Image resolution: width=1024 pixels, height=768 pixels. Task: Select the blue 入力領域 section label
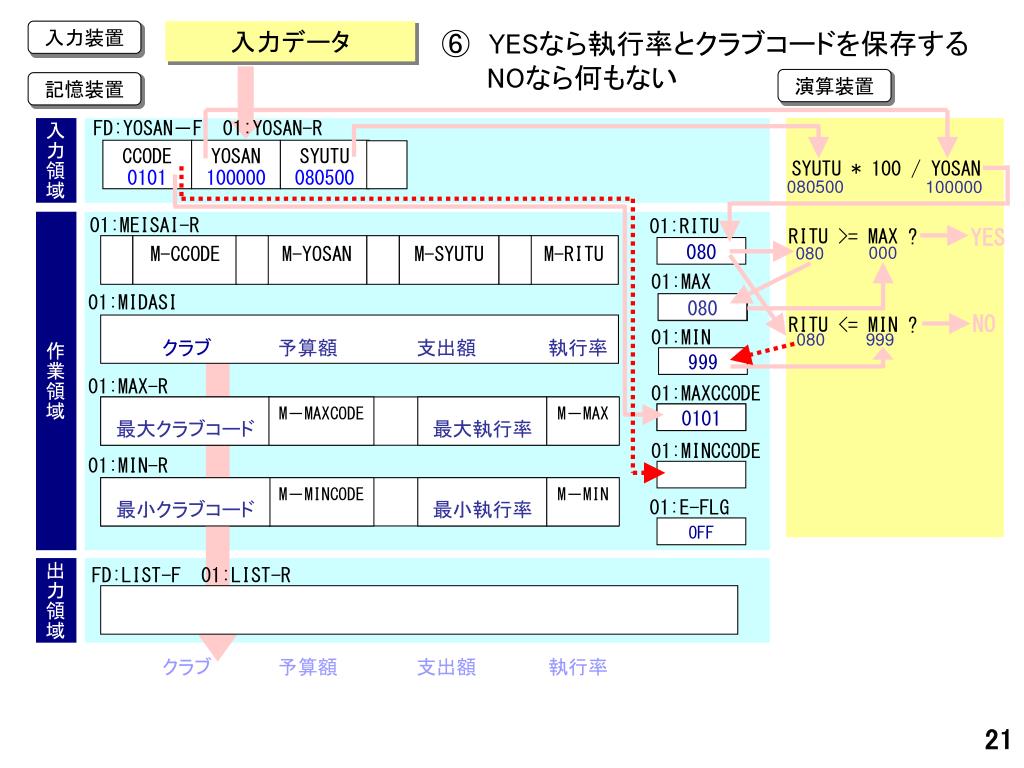(x=56, y=160)
